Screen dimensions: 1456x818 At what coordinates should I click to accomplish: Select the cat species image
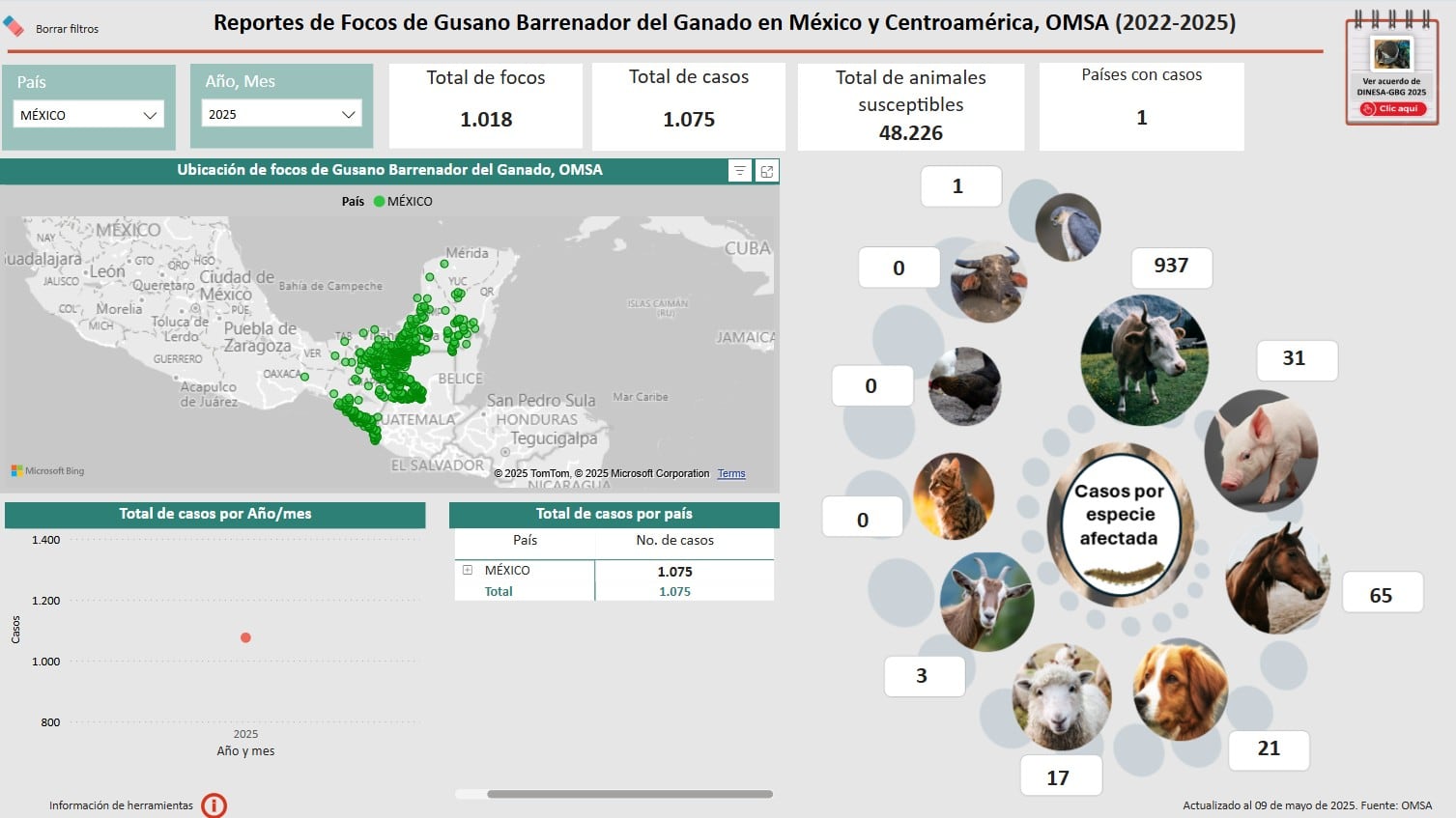[954, 496]
